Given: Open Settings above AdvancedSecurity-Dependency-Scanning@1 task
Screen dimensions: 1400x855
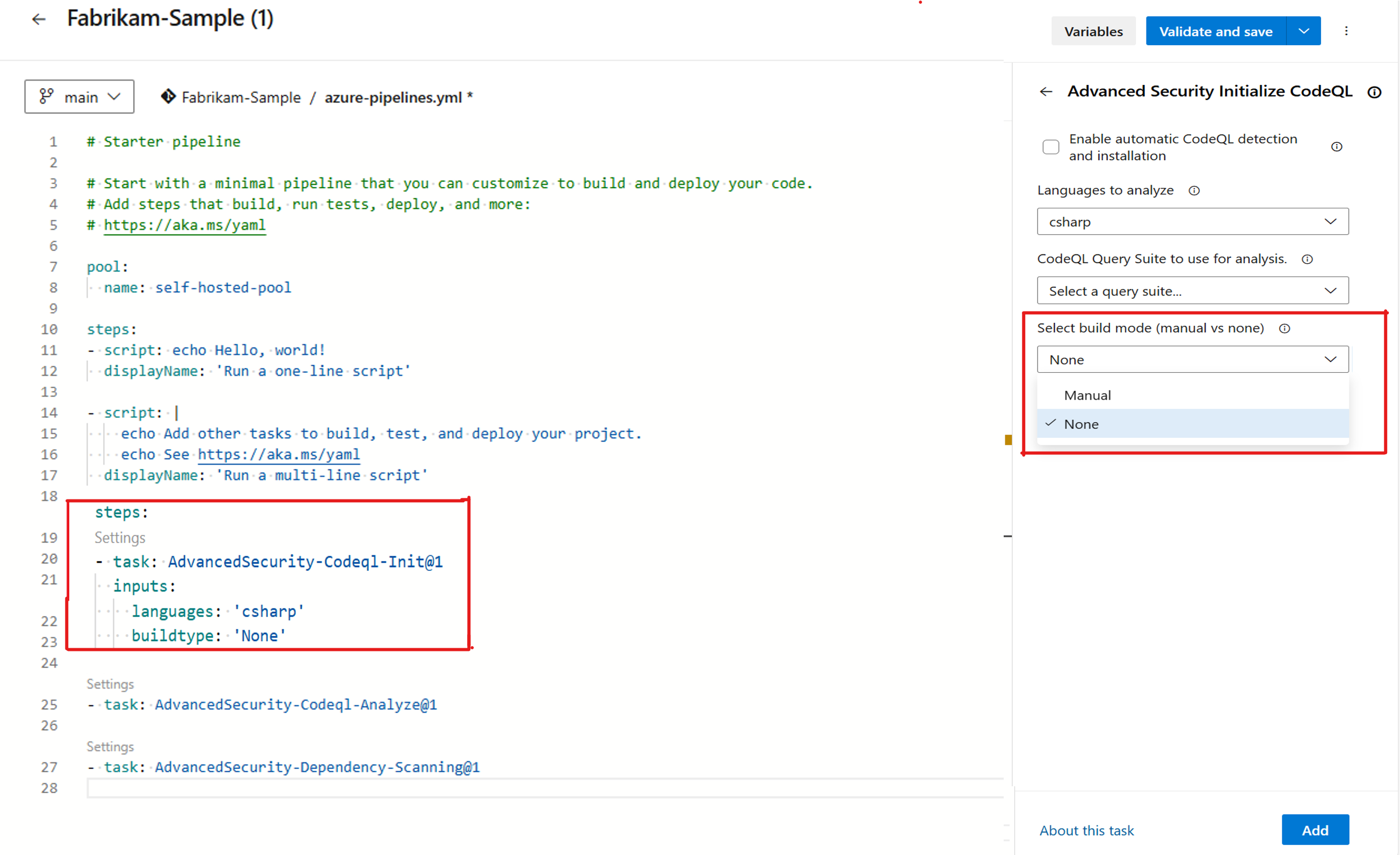Looking at the screenshot, I should point(110,747).
